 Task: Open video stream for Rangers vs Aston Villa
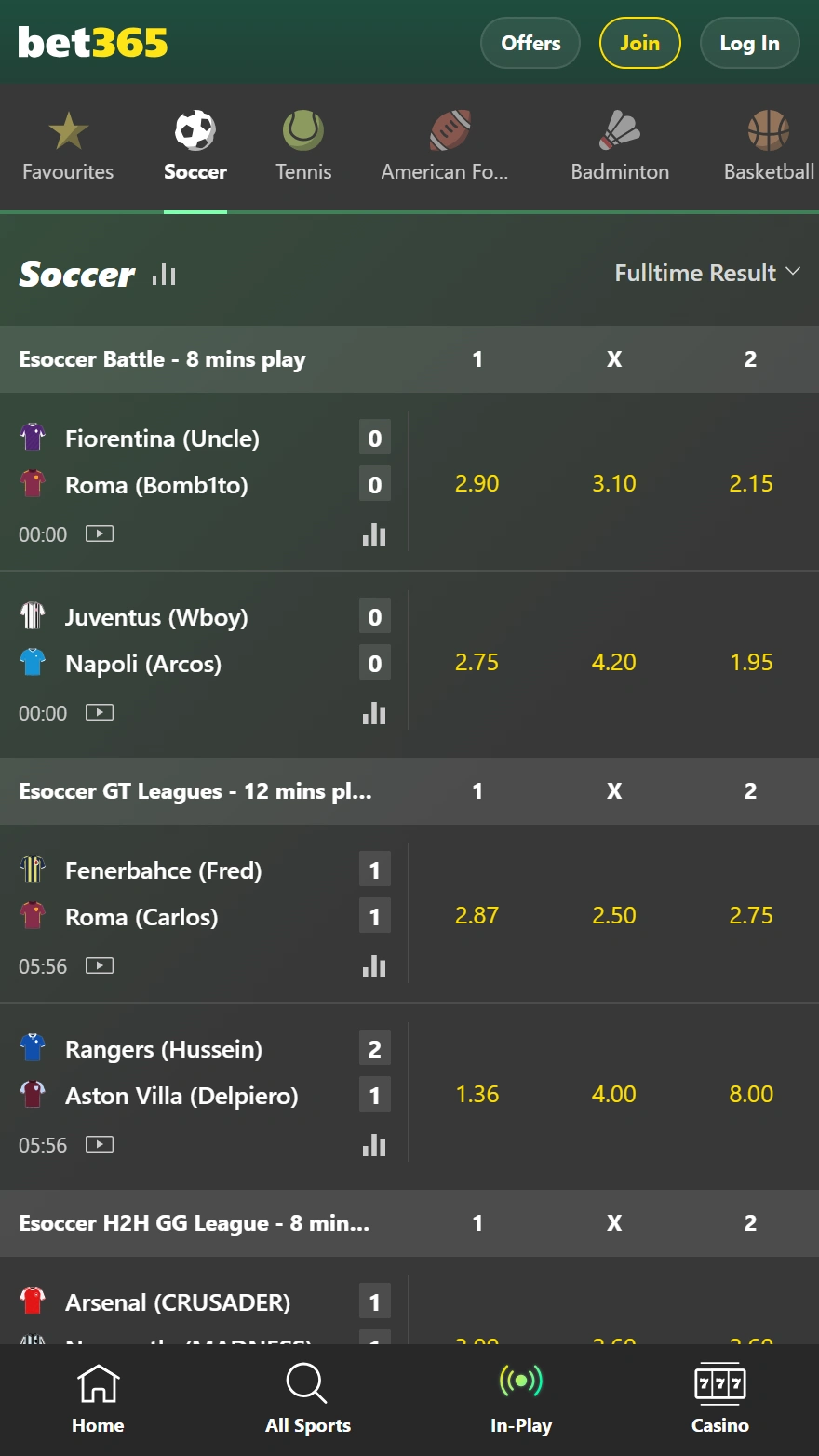pyautogui.click(x=99, y=1145)
